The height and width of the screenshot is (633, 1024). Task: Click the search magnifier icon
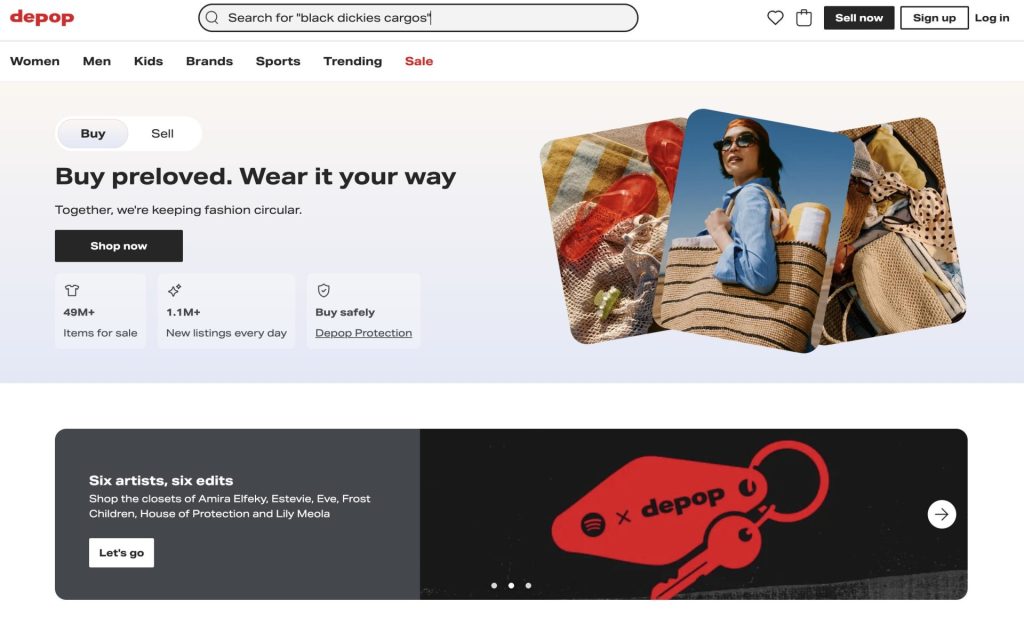point(212,18)
